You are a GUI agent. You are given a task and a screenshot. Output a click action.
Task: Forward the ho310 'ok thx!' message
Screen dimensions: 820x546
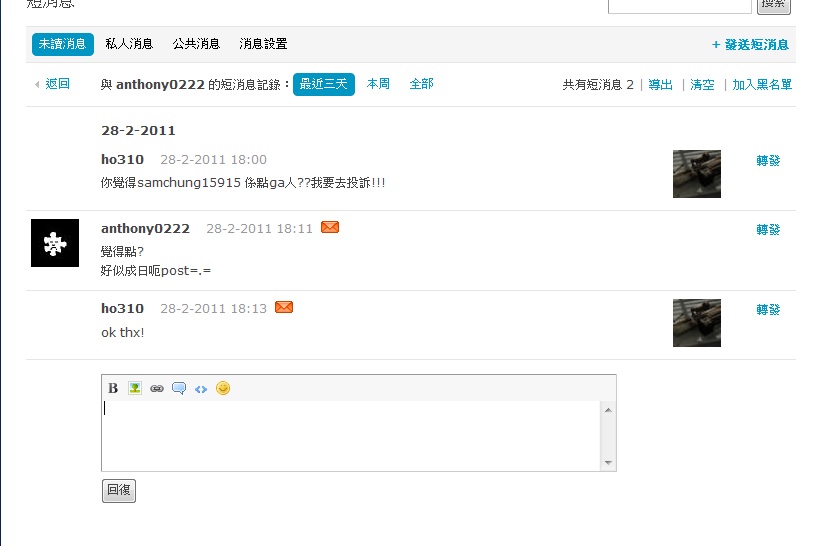tap(768, 310)
